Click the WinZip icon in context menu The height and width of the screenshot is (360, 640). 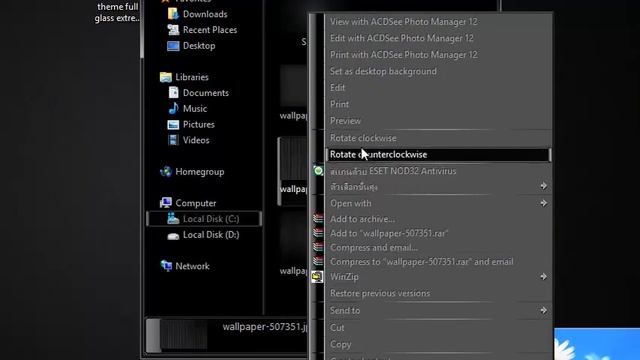tap(317, 277)
